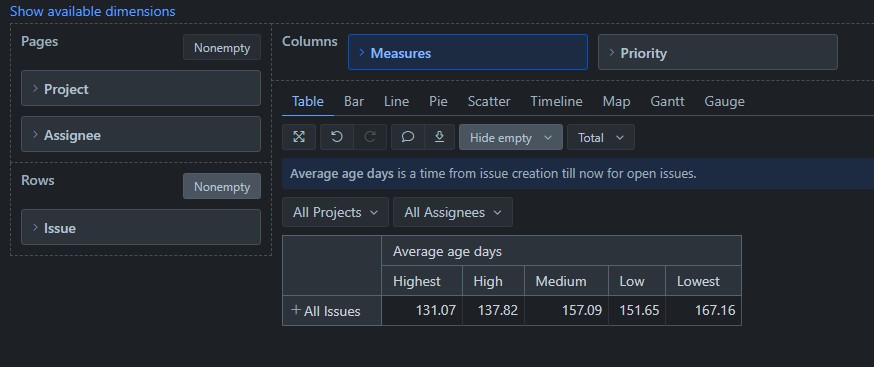Switch to the Line chart tab
This screenshot has height=367, width=874.
point(396,102)
